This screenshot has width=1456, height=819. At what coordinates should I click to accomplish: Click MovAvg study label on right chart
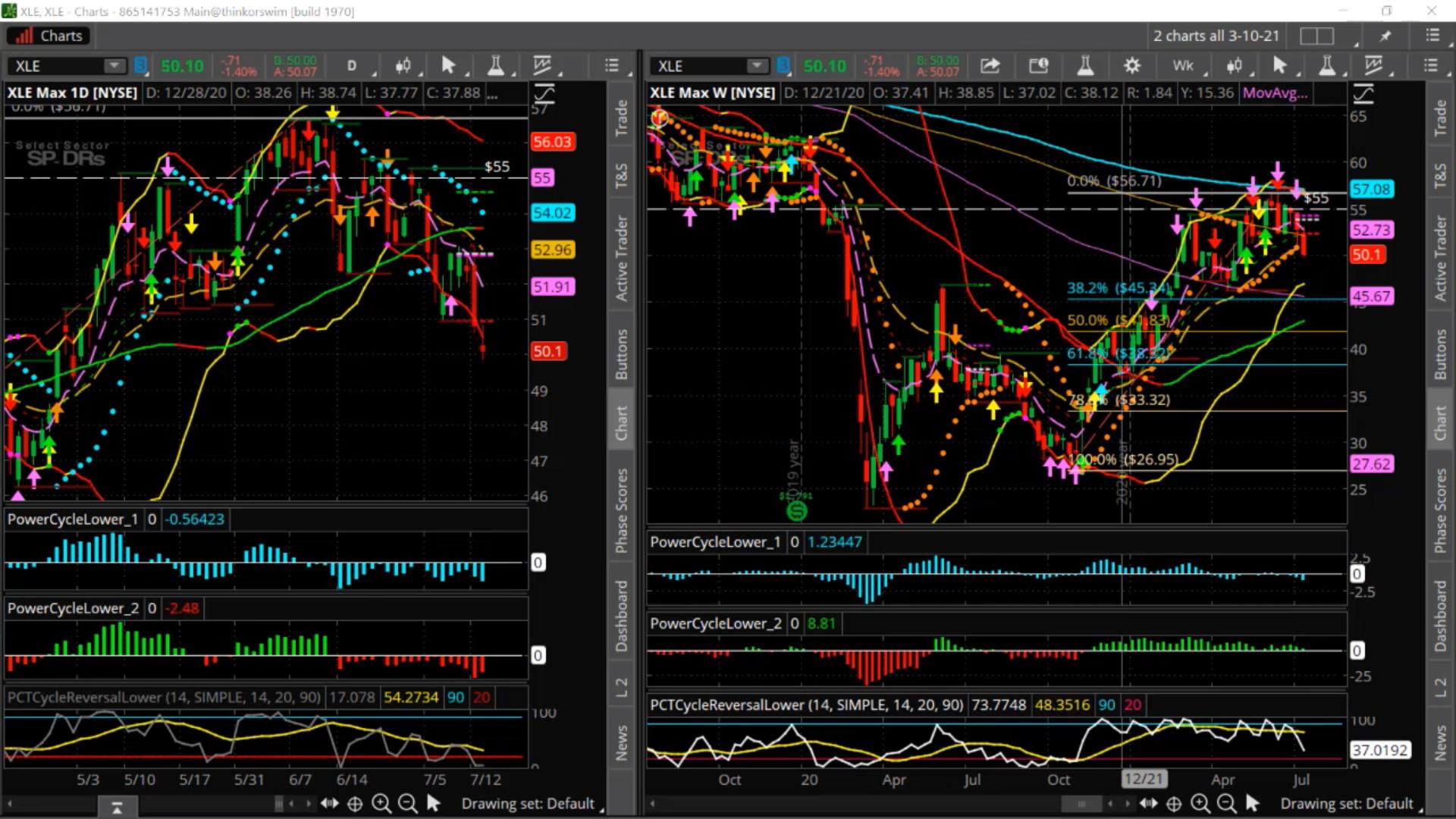[1275, 93]
